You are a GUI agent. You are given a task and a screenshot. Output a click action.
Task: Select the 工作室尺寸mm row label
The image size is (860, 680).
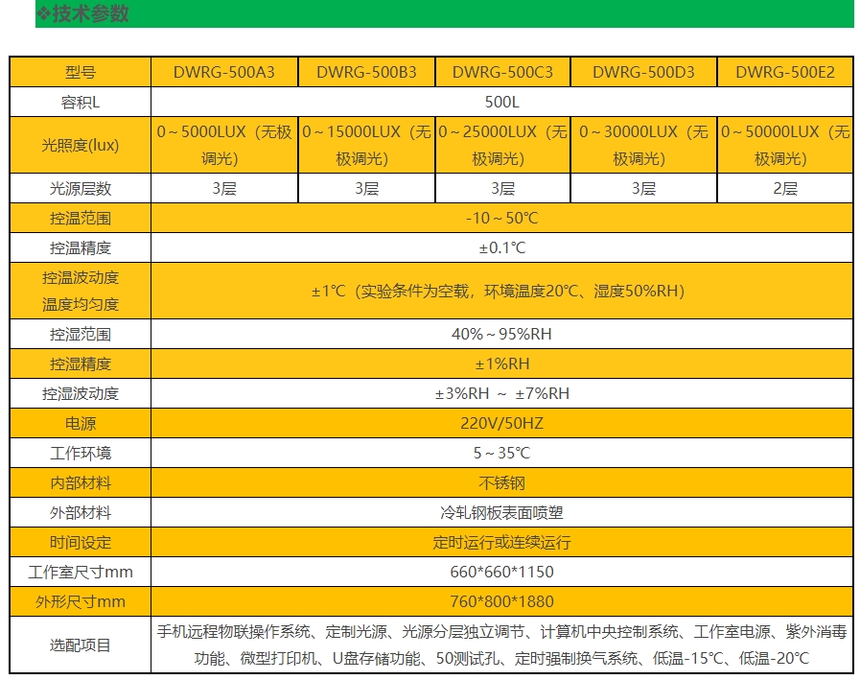pos(81,572)
